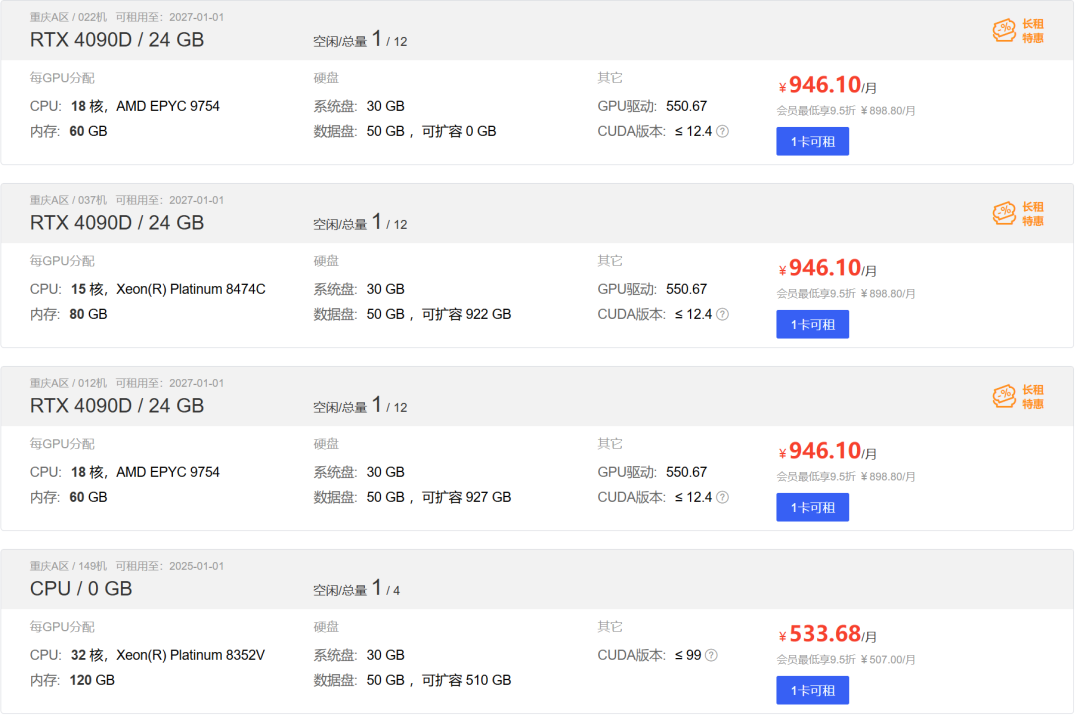This screenshot has width=1080, height=720.
Task: Select the 重庆A区 / 037机 card header
Action: click(537, 213)
